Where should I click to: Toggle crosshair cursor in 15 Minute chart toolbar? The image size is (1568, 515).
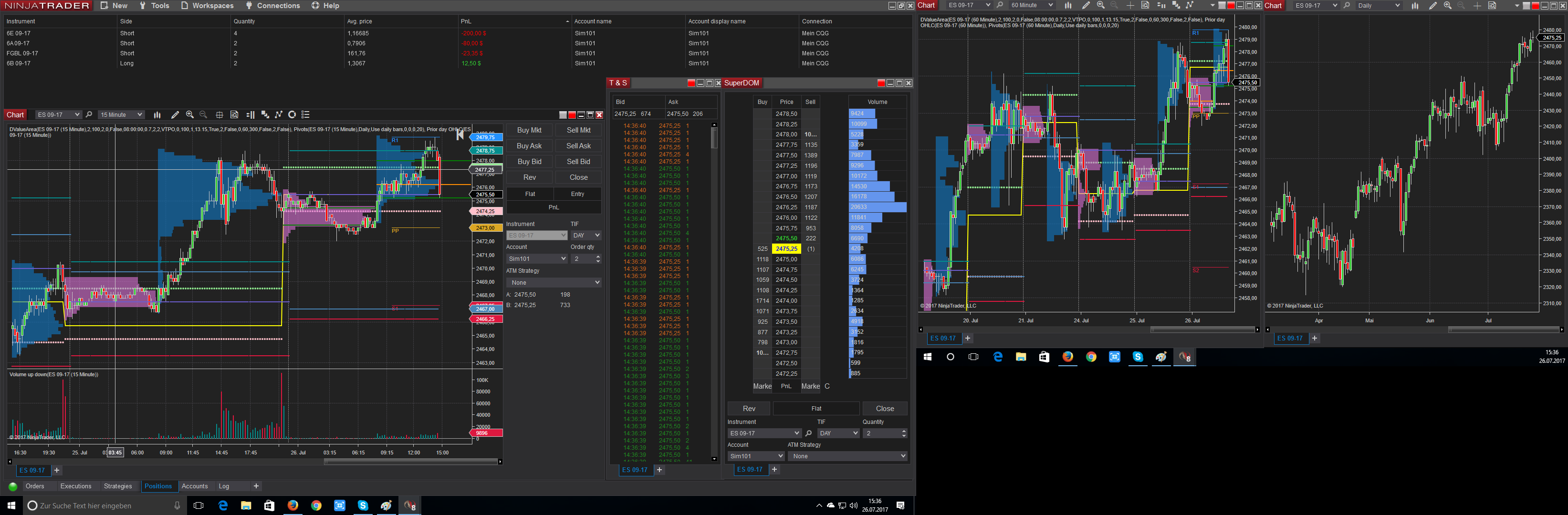219,114
